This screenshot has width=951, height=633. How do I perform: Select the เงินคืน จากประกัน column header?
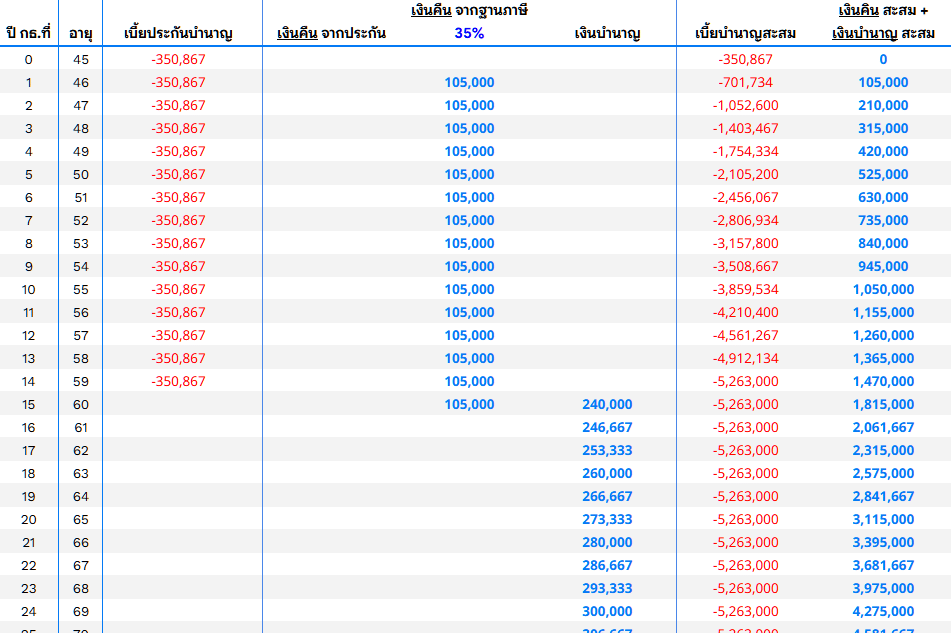[x=331, y=33]
